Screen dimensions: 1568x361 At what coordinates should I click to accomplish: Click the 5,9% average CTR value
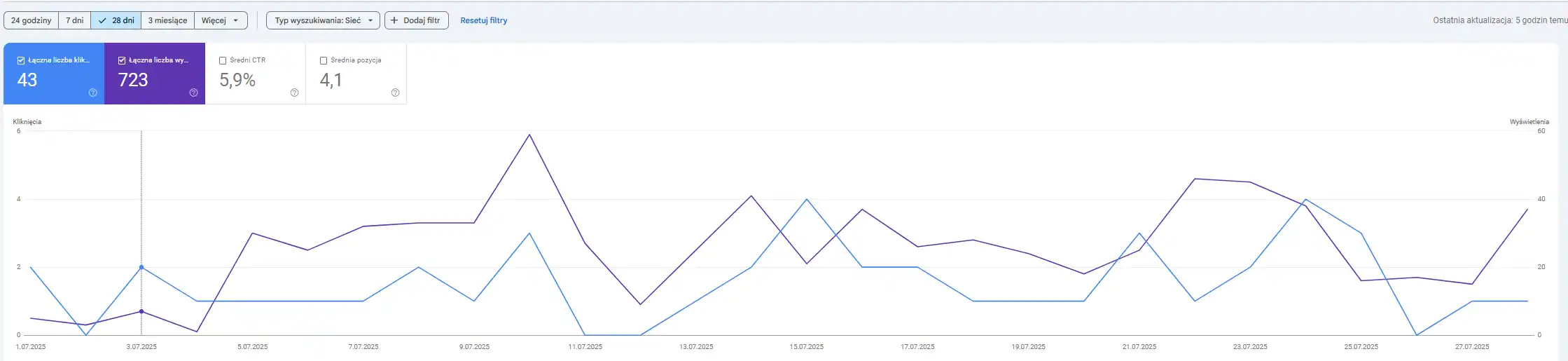point(237,80)
